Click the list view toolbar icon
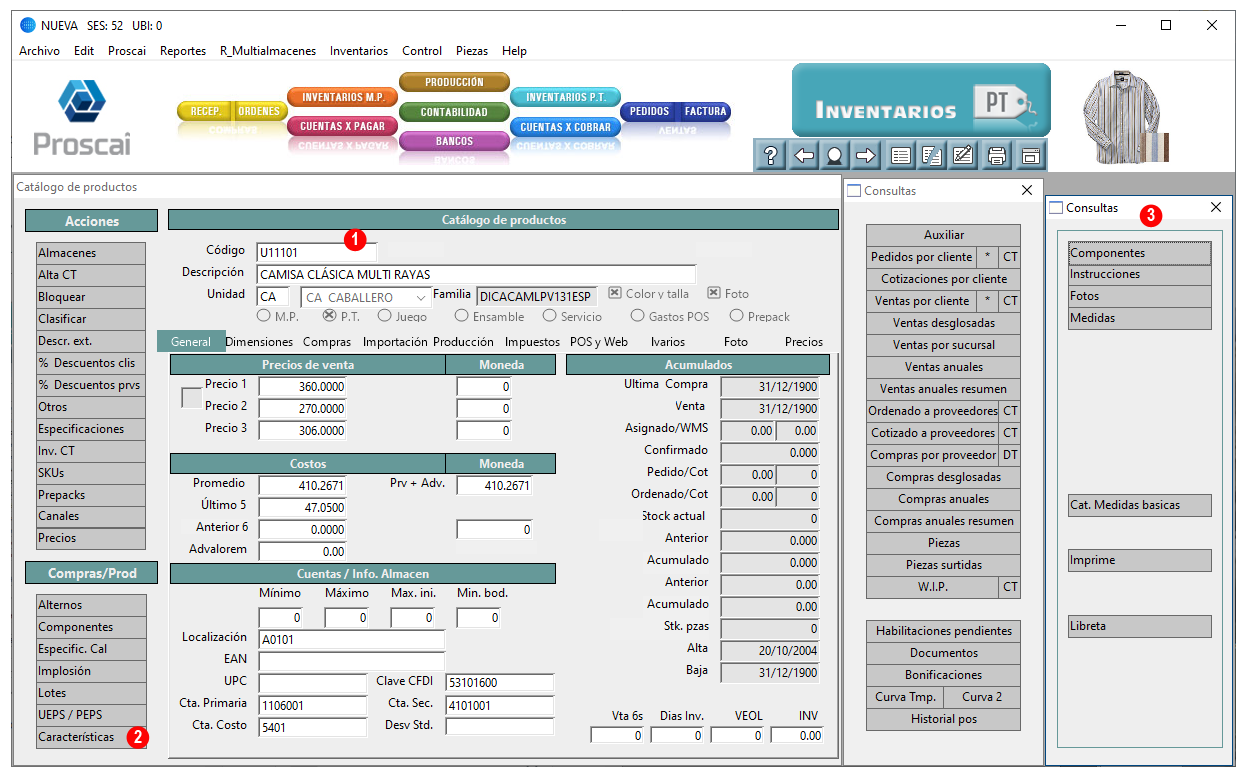The width and height of the screenshot is (1247, 775). (x=901, y=155)
